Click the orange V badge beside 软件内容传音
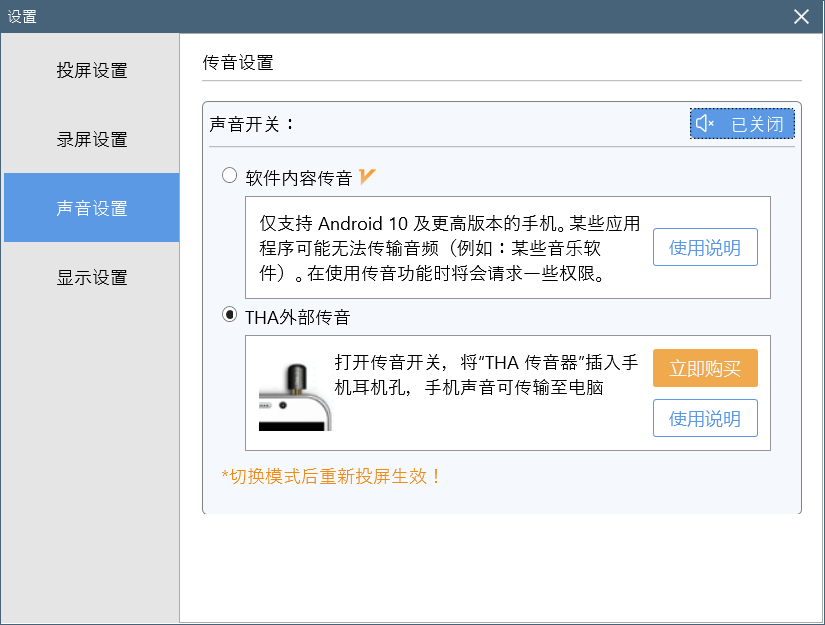Image resolution: width=825 pixels, height=625 pixels. [x=367, y=177]
